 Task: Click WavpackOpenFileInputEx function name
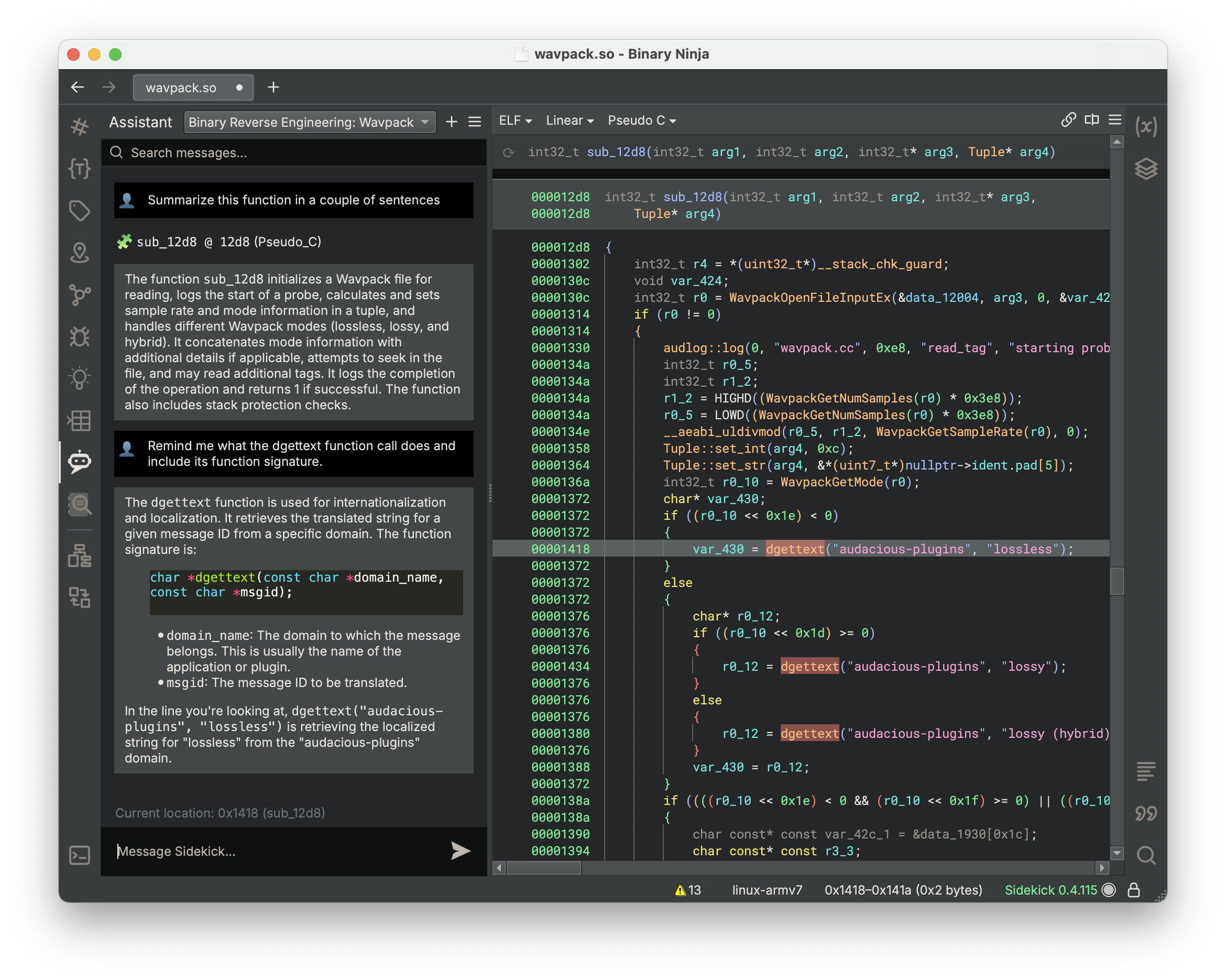tap(810, 298)
